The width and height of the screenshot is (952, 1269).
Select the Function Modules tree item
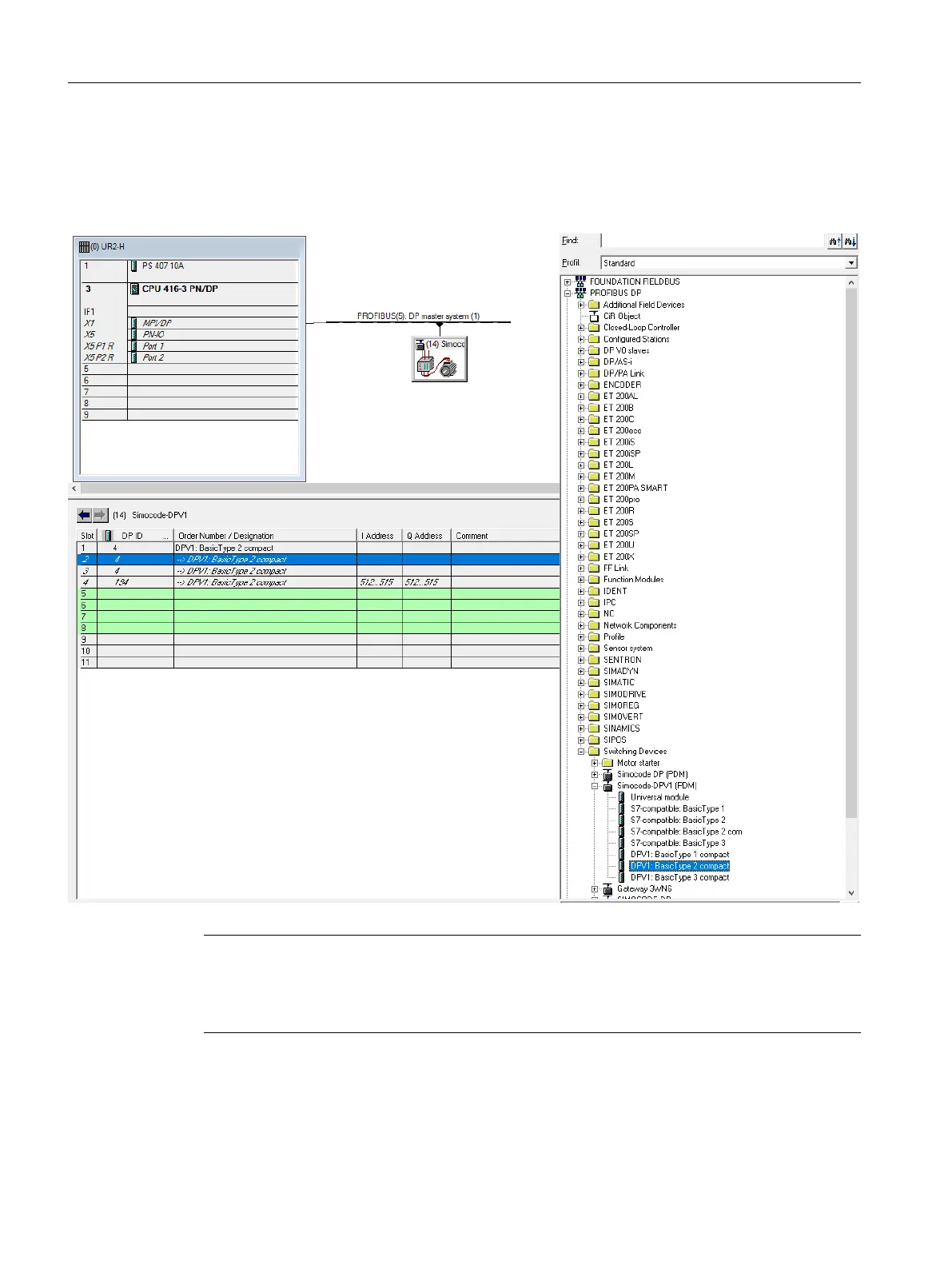coord(633,580)
